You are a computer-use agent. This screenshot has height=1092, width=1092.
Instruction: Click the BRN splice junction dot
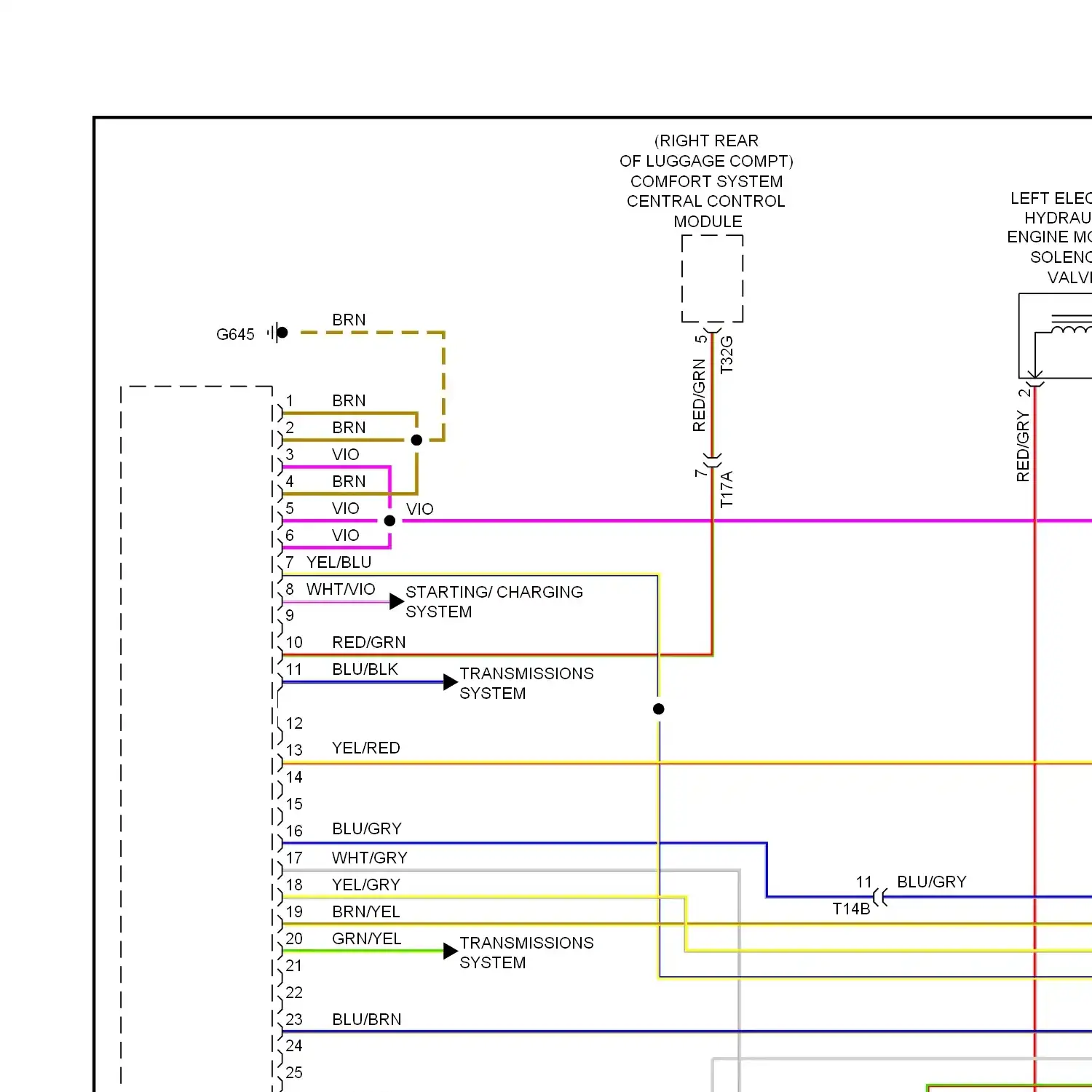[416, 440]
